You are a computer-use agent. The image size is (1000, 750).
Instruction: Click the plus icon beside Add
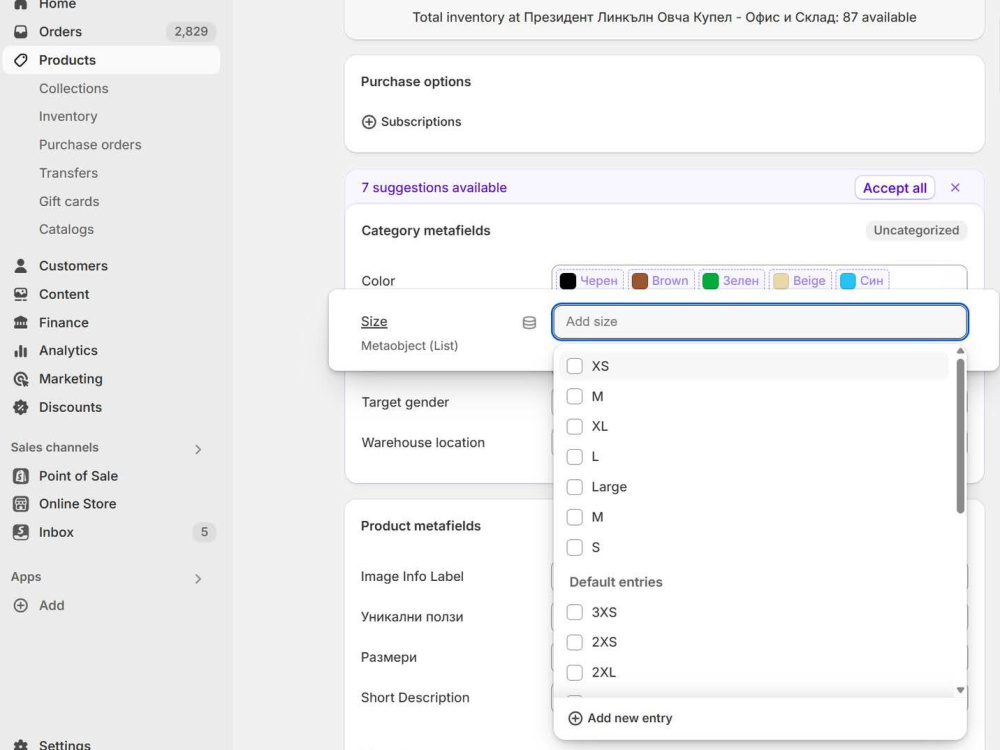pyautogui.click(x=20, y=605)
